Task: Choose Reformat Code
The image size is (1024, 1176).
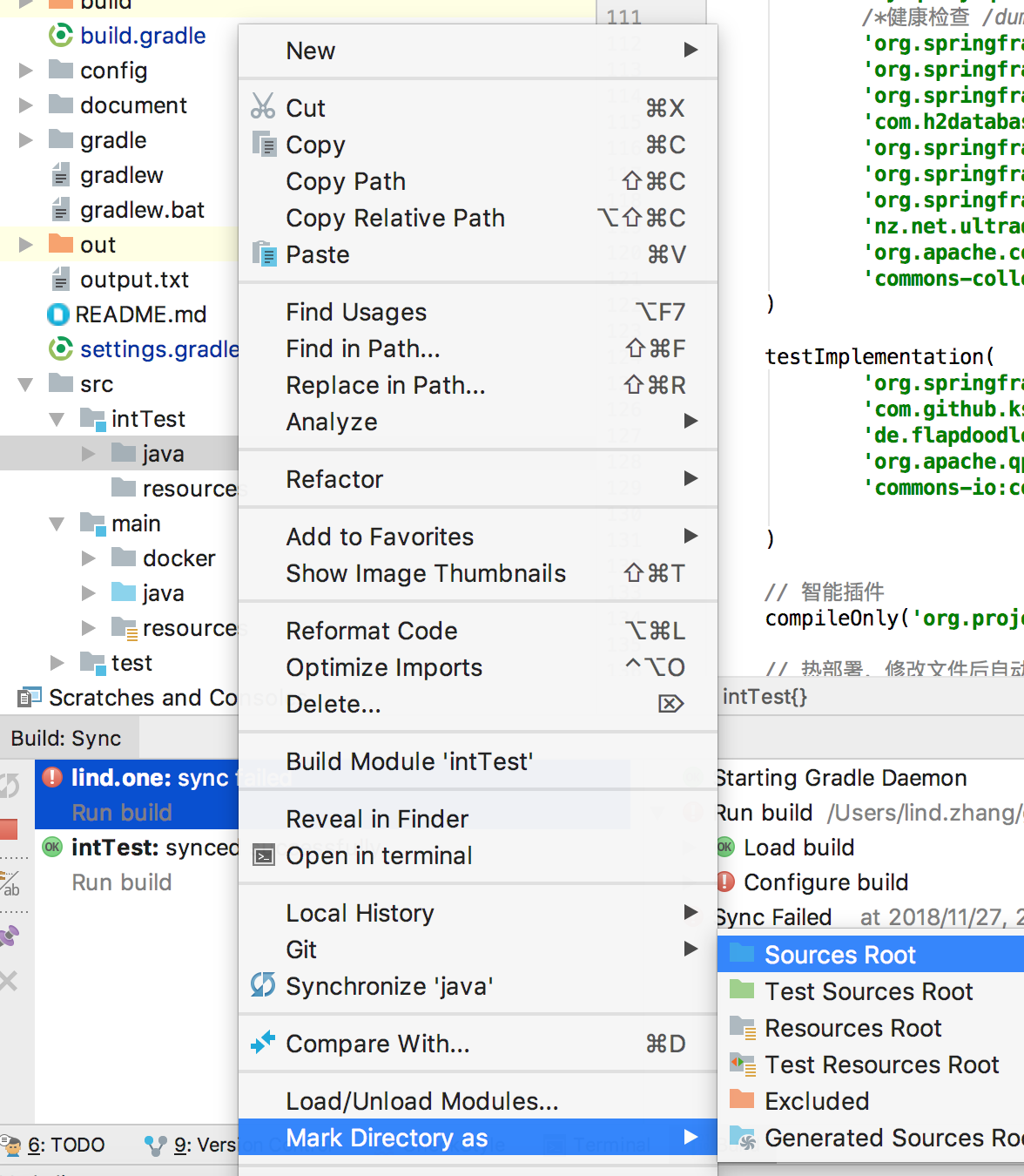Action: click(478, 631)
